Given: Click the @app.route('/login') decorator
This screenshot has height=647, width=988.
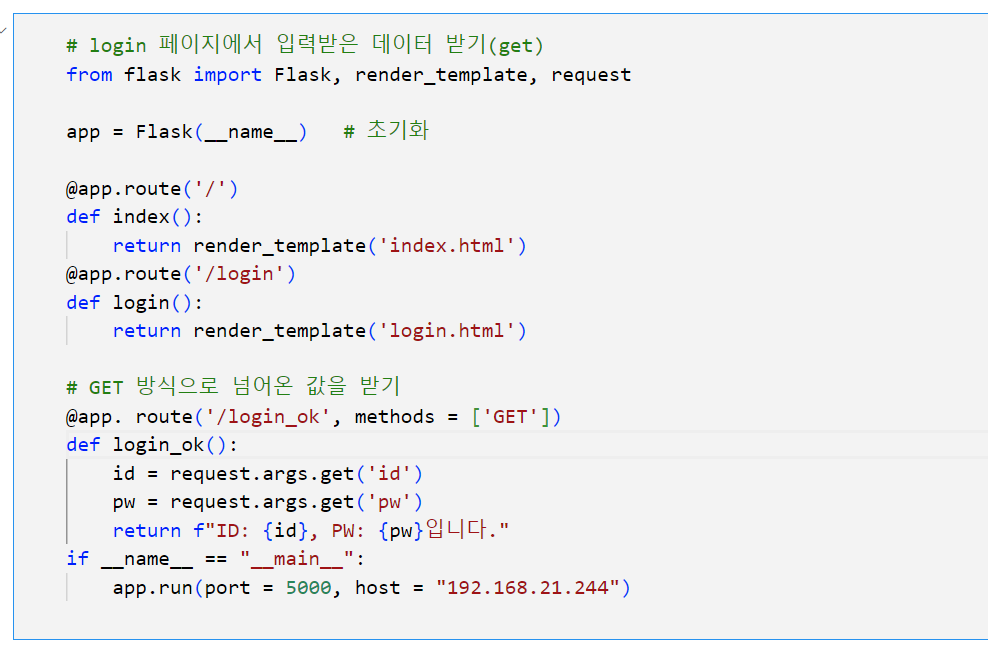Looking at the screenshot, I should point(181,274).
